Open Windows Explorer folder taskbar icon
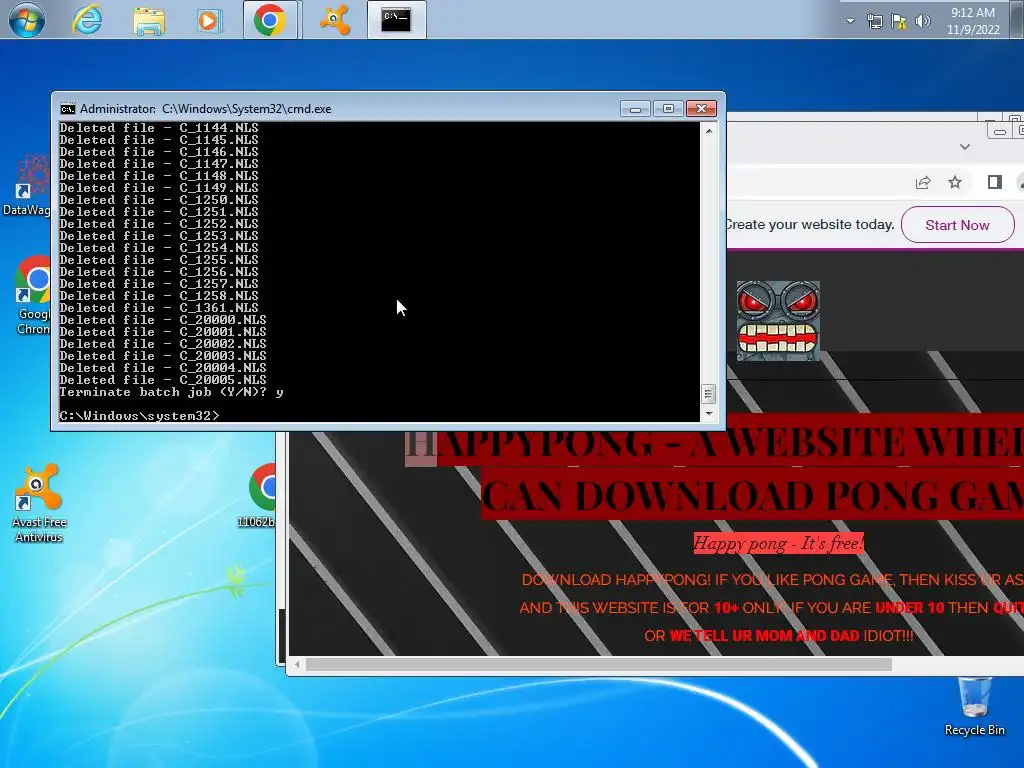 tap(149, 20)
